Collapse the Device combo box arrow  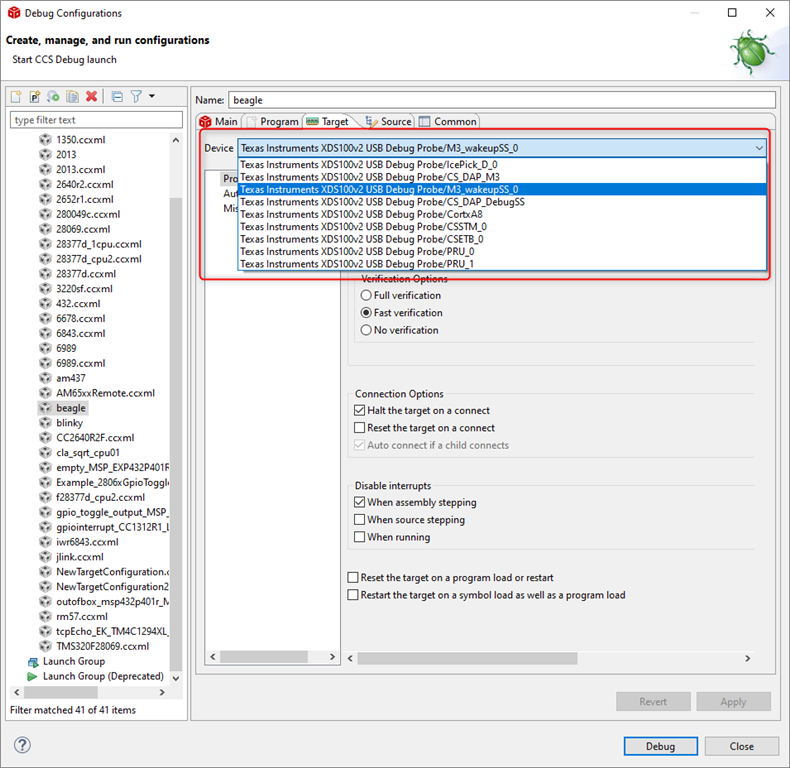coord(759,148)
